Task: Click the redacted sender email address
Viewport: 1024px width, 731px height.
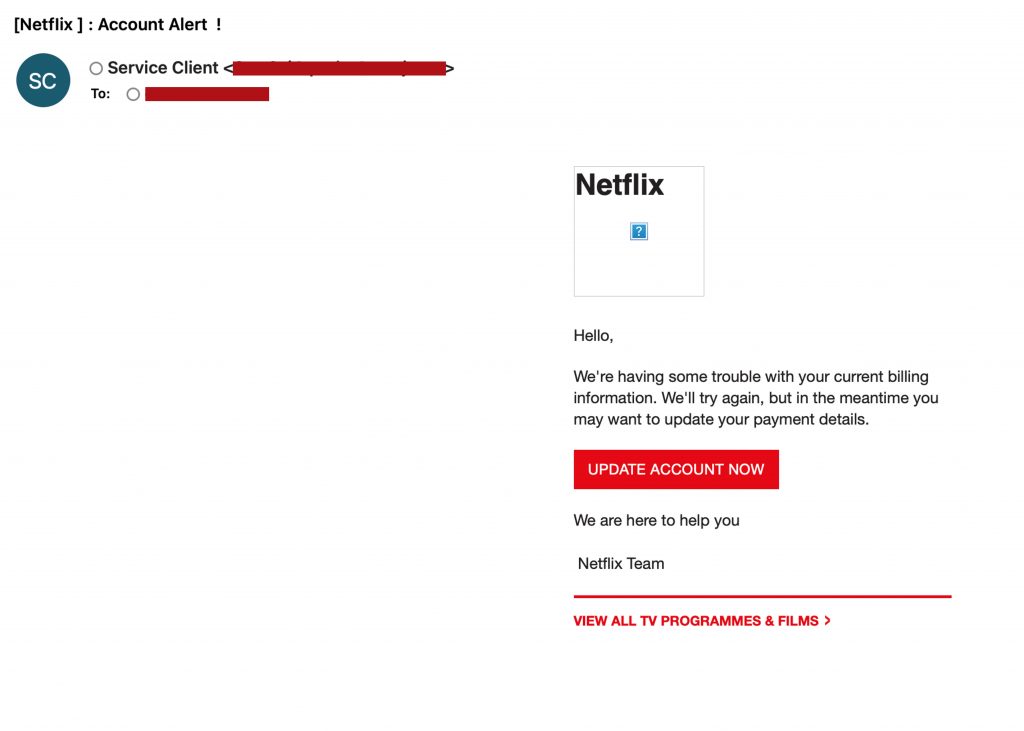Action: (339, 68)
